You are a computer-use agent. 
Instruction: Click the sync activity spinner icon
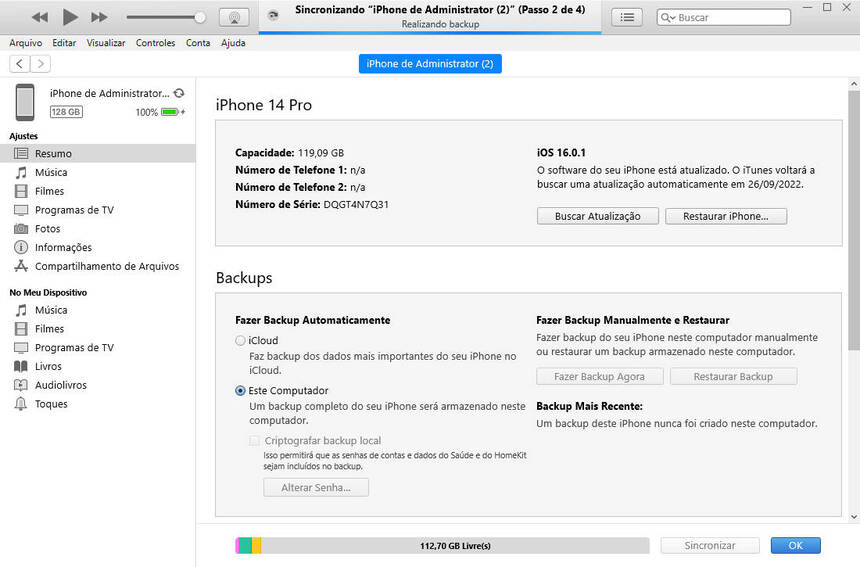273,16
